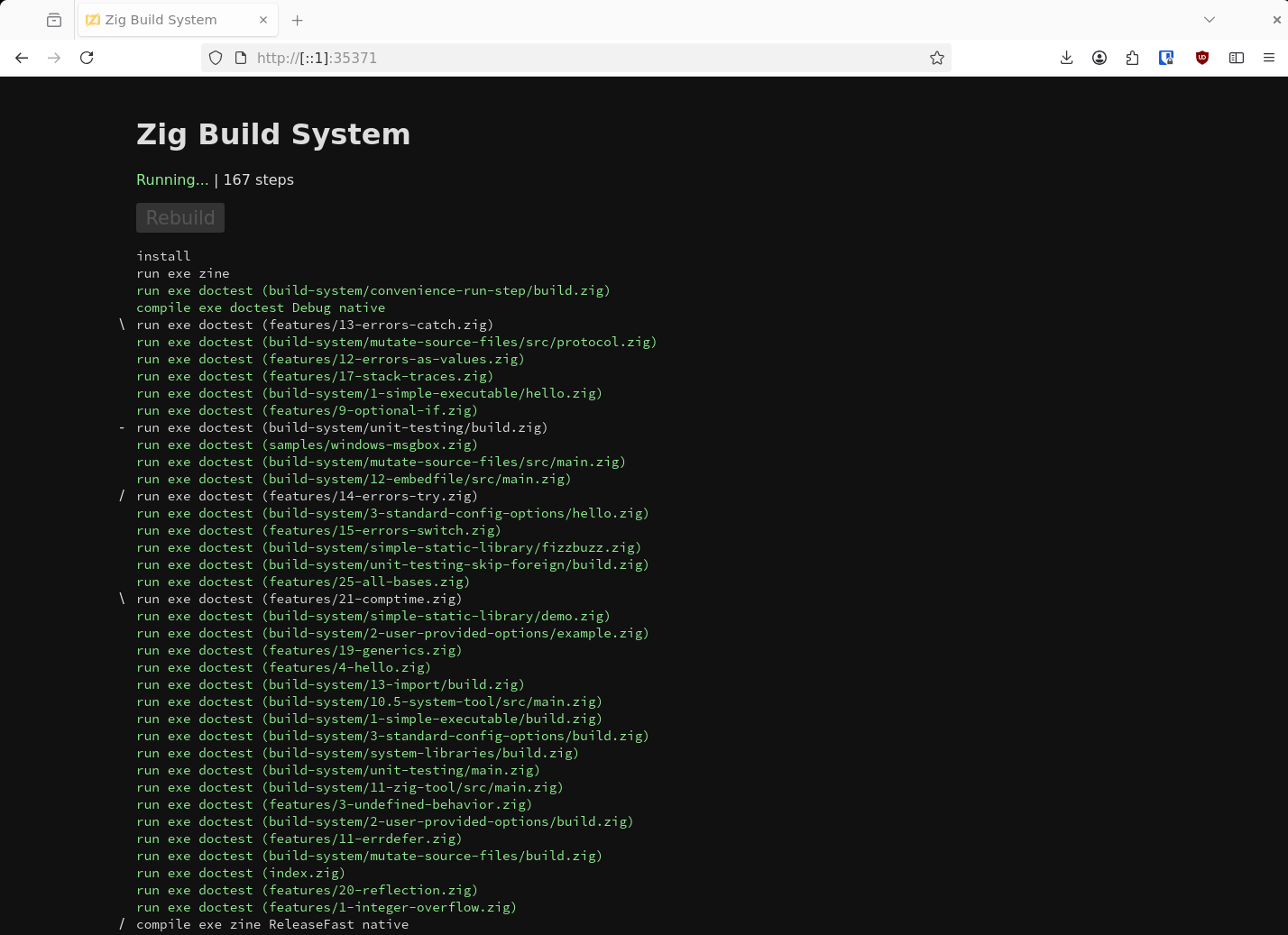Open the extensions puzzle-piece panel
Viewport: 1288px width, 935px height.
click(1133, 58)
